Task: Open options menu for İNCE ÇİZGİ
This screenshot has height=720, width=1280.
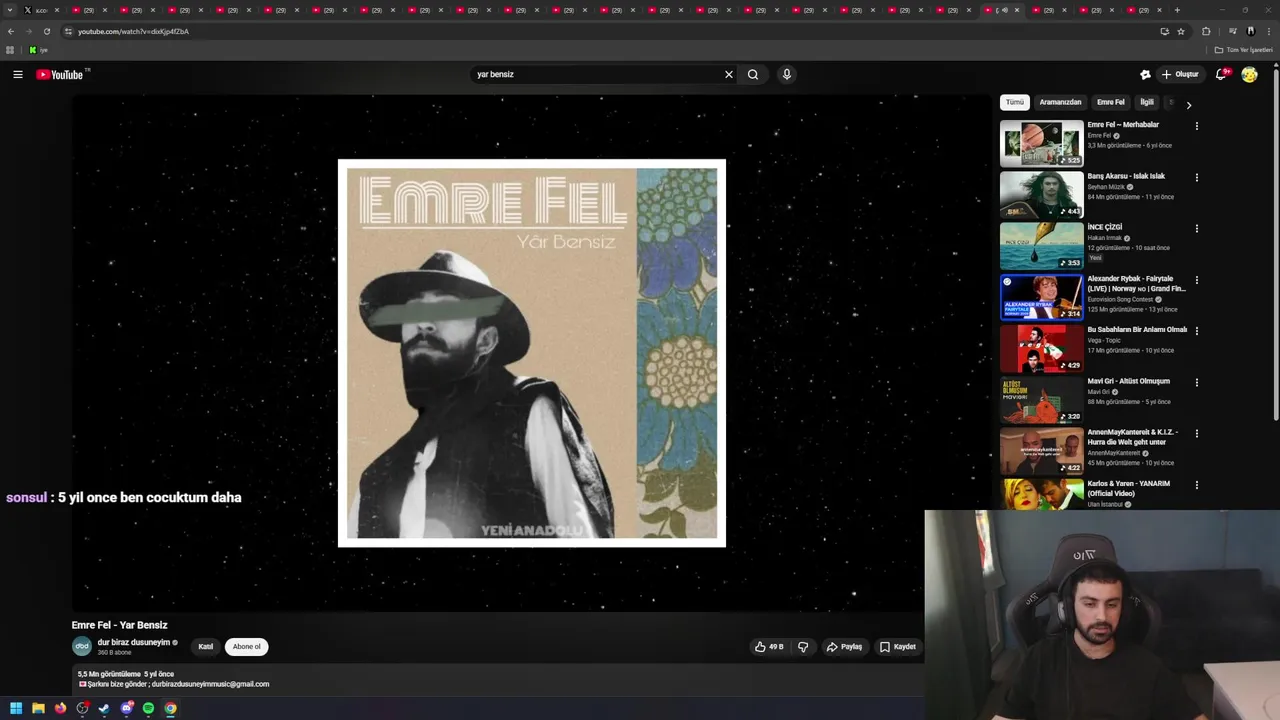Action: 1196,228
